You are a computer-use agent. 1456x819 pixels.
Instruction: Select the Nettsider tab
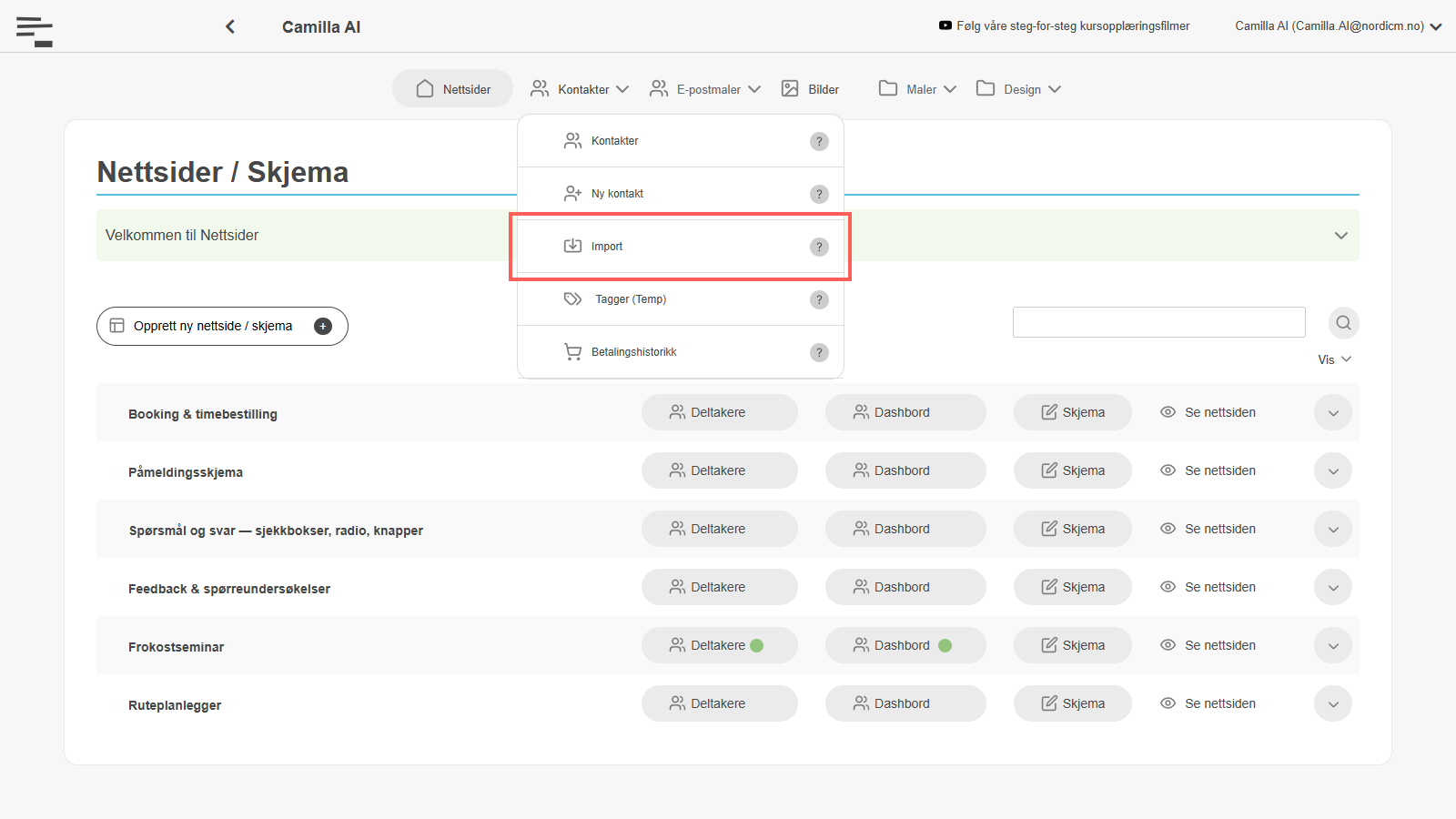[453, 88]
